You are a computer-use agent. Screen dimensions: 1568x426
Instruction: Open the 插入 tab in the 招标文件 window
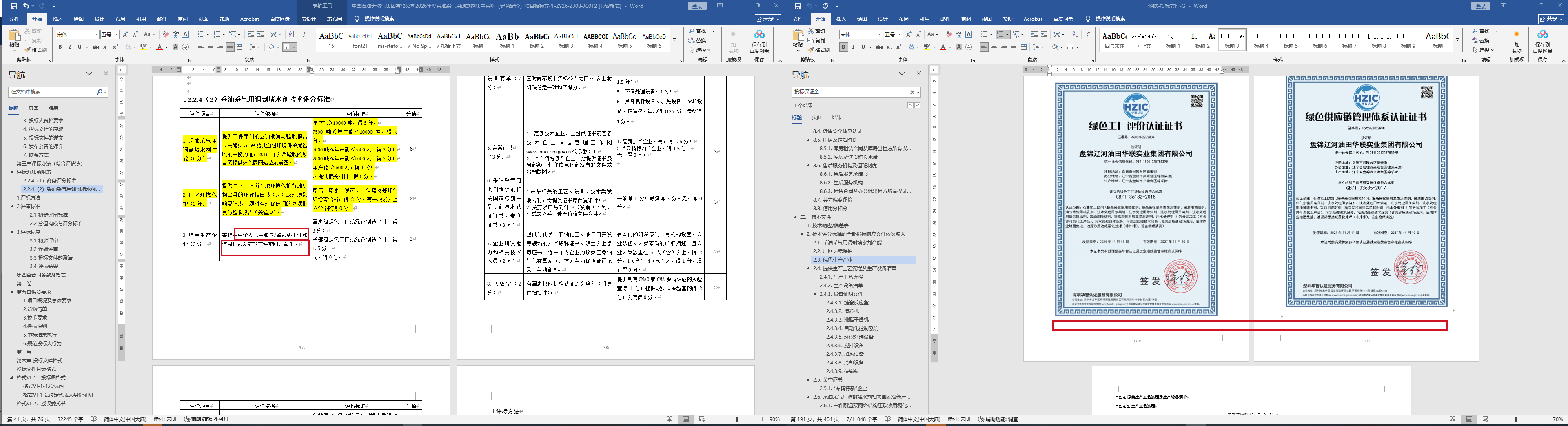click(x=58, y=19)
